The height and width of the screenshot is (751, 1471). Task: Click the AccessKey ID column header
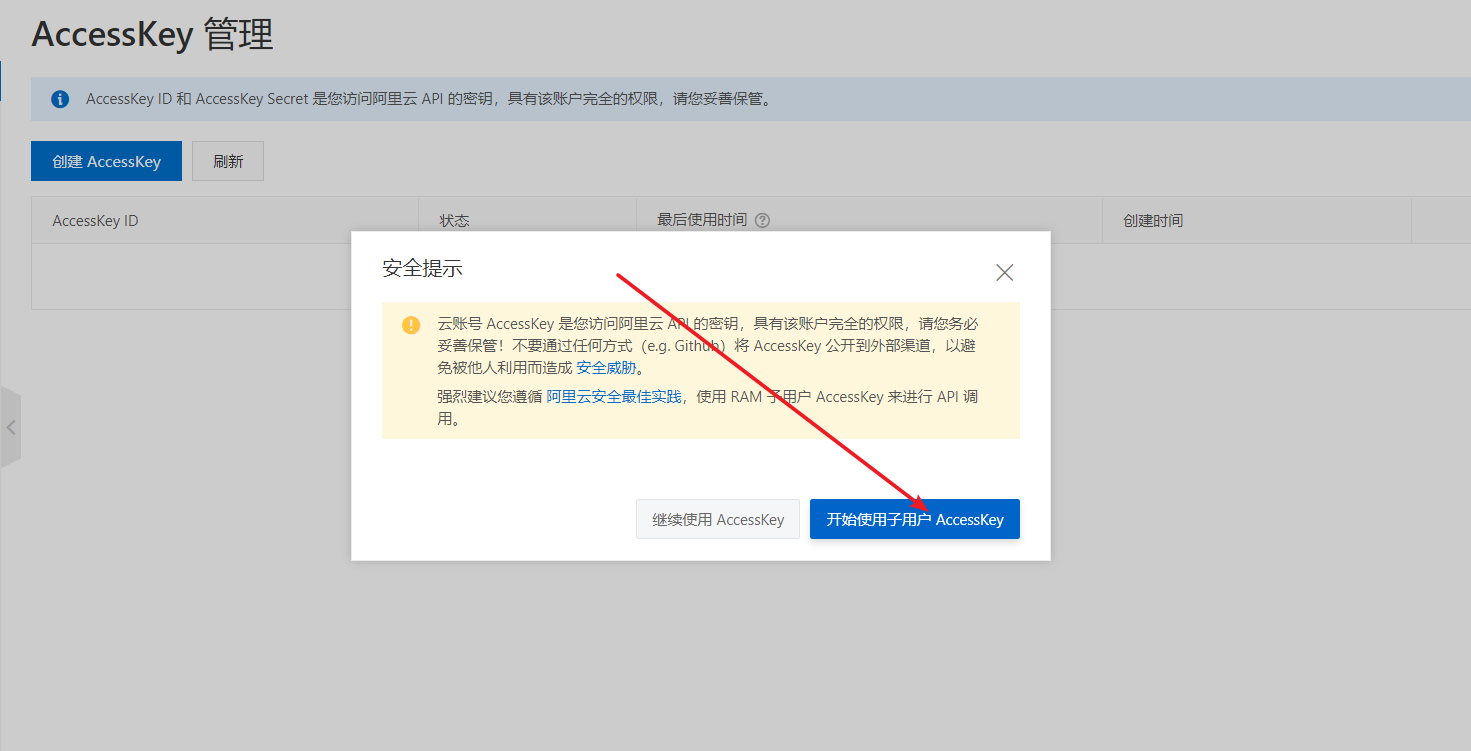coord(94,220)
